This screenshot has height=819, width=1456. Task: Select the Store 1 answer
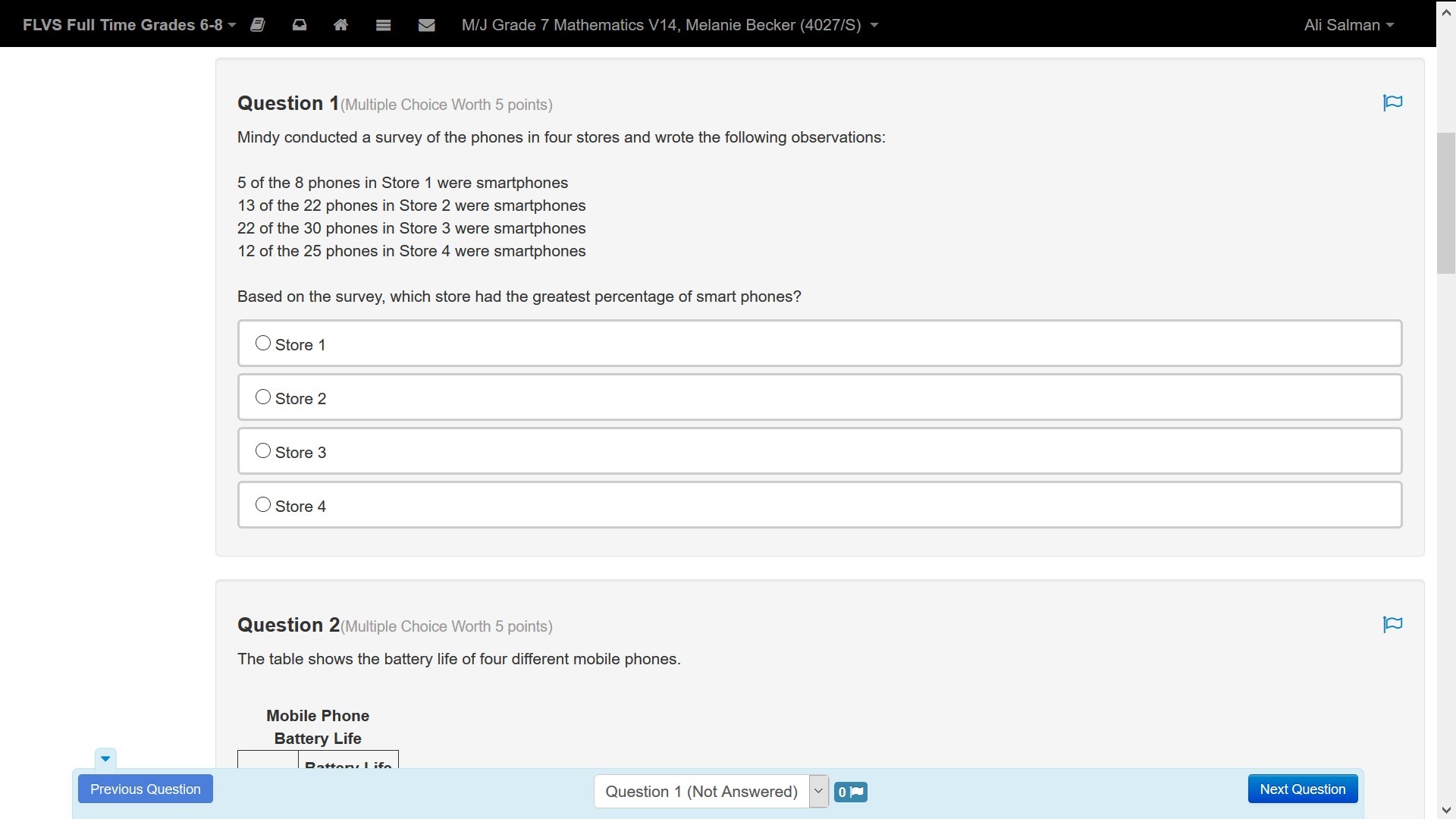coord(263,344)
